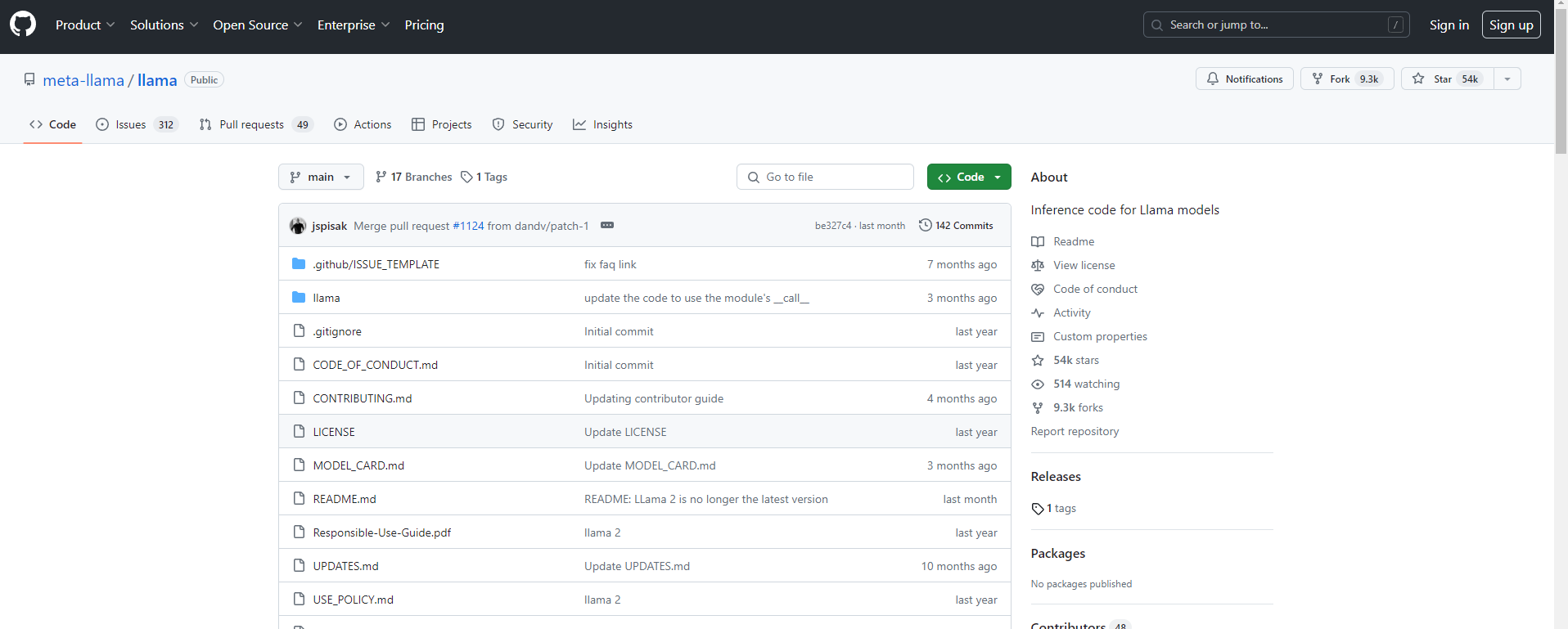Open the Code of conduct link
The height and width of the screenshot is (629, 1568).
[1095, 289]
